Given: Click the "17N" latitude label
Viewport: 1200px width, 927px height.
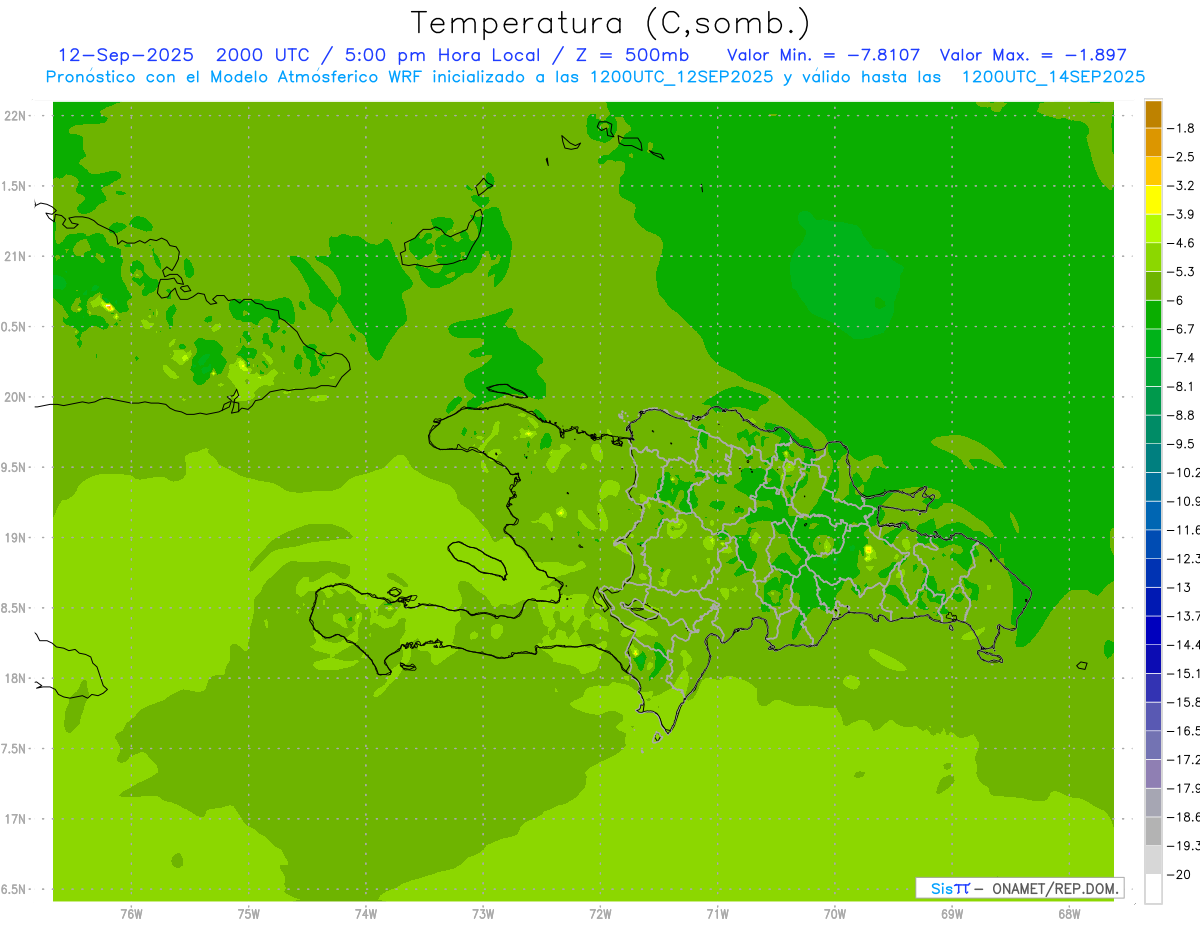Looking at the screenshot, I should pyautogui.click(x=15, y=819).
